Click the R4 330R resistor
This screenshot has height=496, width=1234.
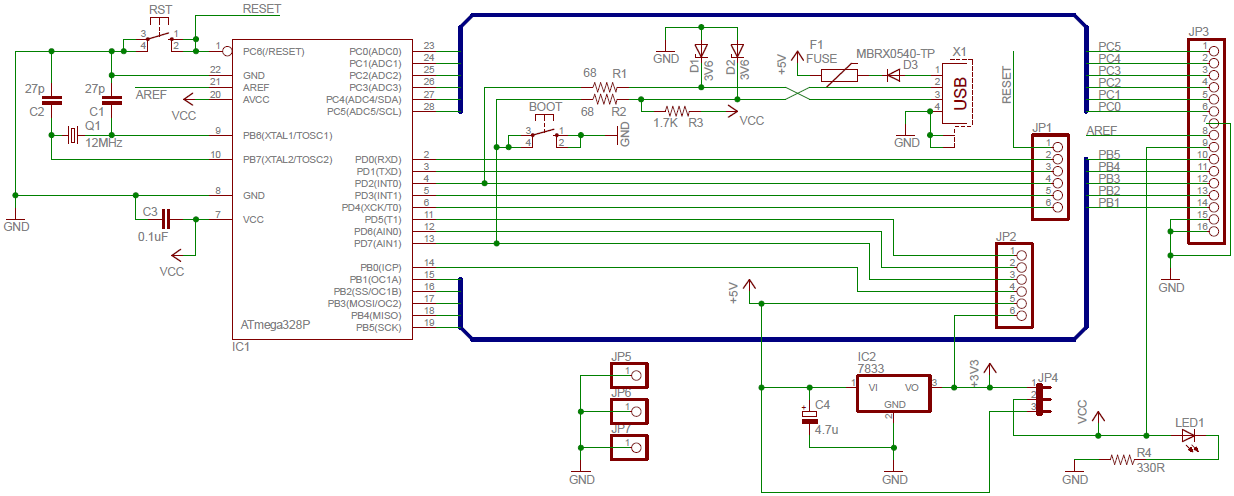click(1125, 460)
